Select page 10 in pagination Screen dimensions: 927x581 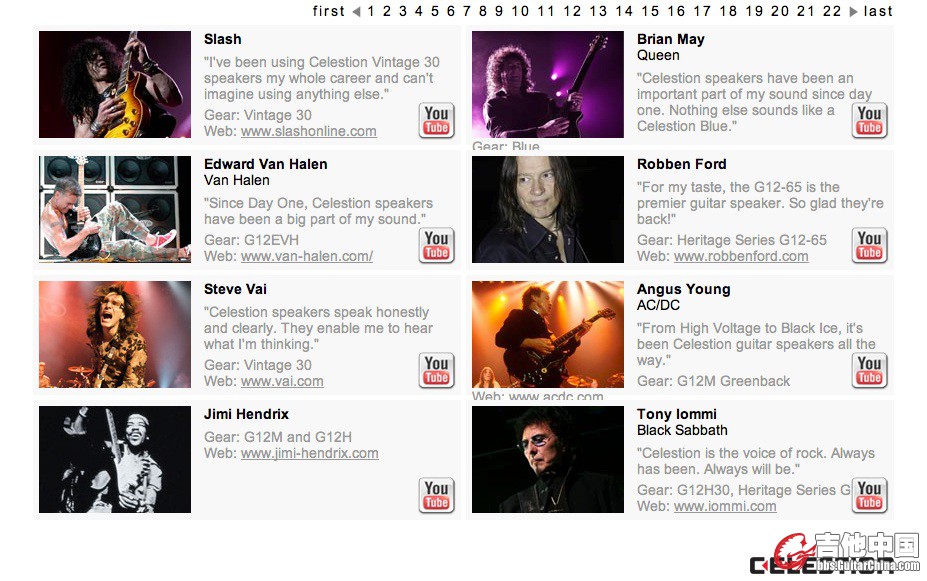[520, 11]
